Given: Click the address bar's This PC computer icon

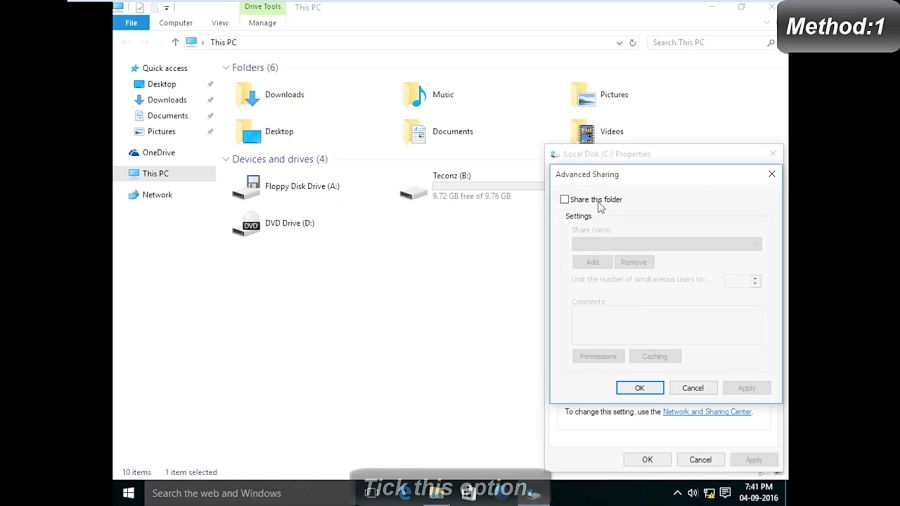Looking at the screenshot, I should click(x=191, y=42).
